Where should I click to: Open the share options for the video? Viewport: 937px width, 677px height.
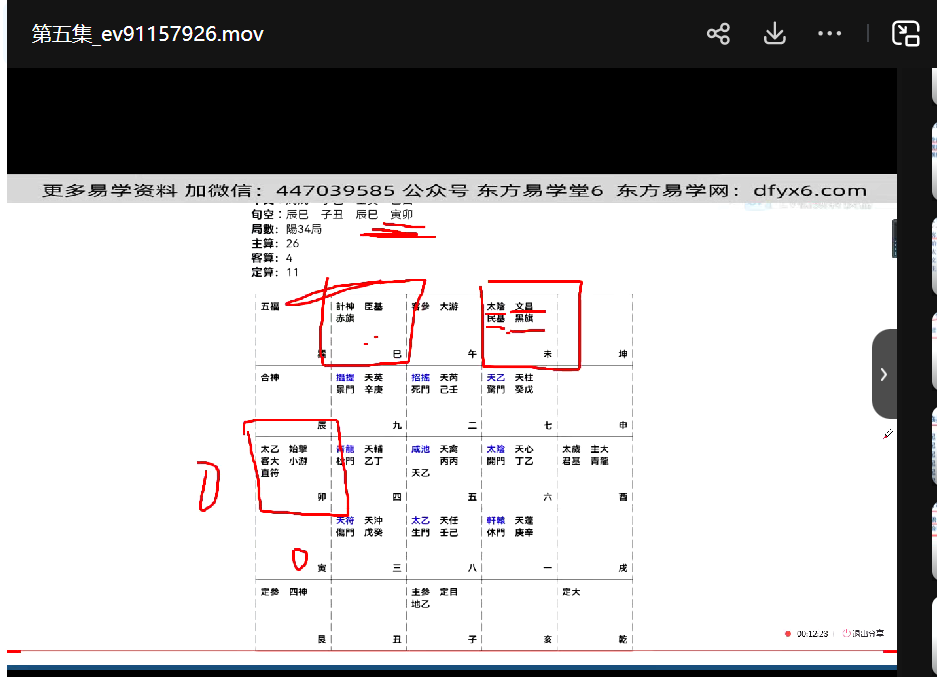(x=718, y=33)
